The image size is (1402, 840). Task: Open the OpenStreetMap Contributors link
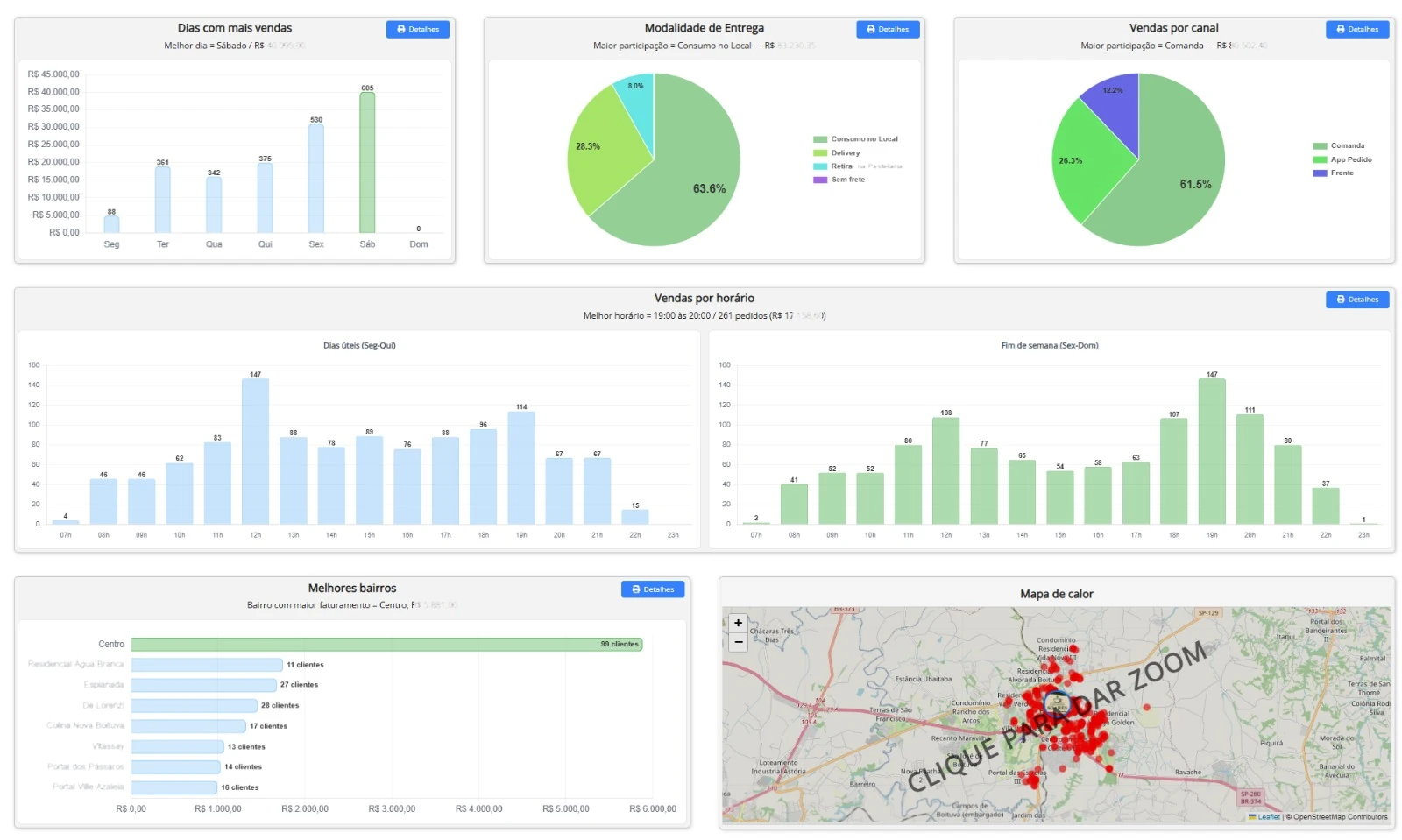pos(1340,817)
